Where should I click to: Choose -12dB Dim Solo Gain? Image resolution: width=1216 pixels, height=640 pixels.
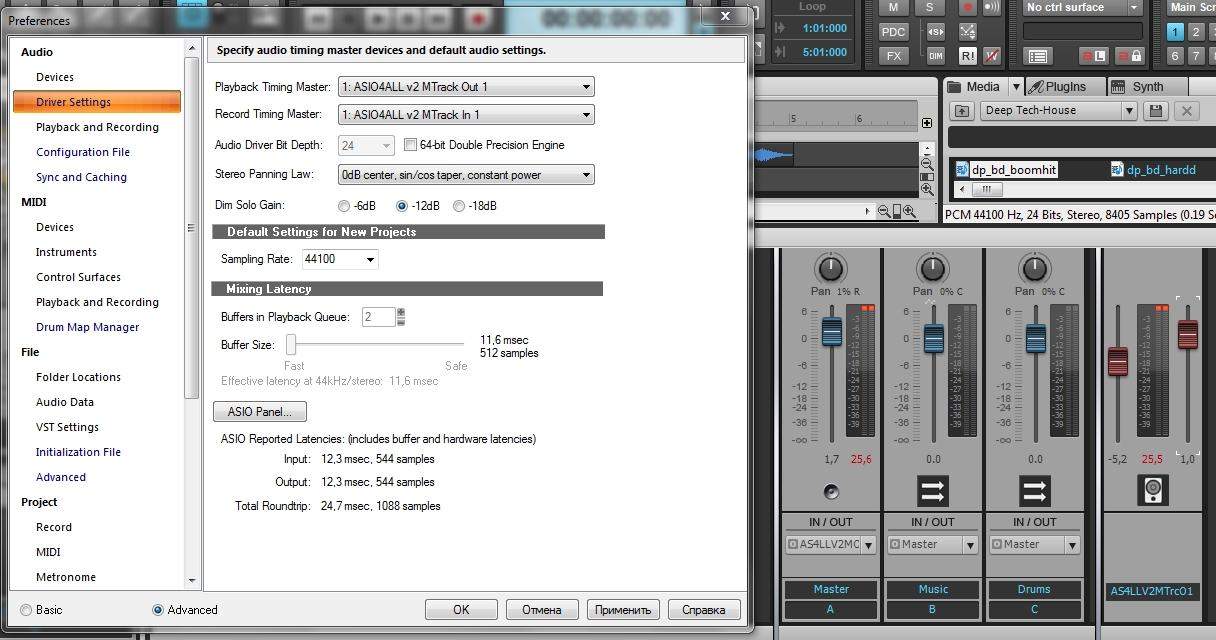point(402,206)
